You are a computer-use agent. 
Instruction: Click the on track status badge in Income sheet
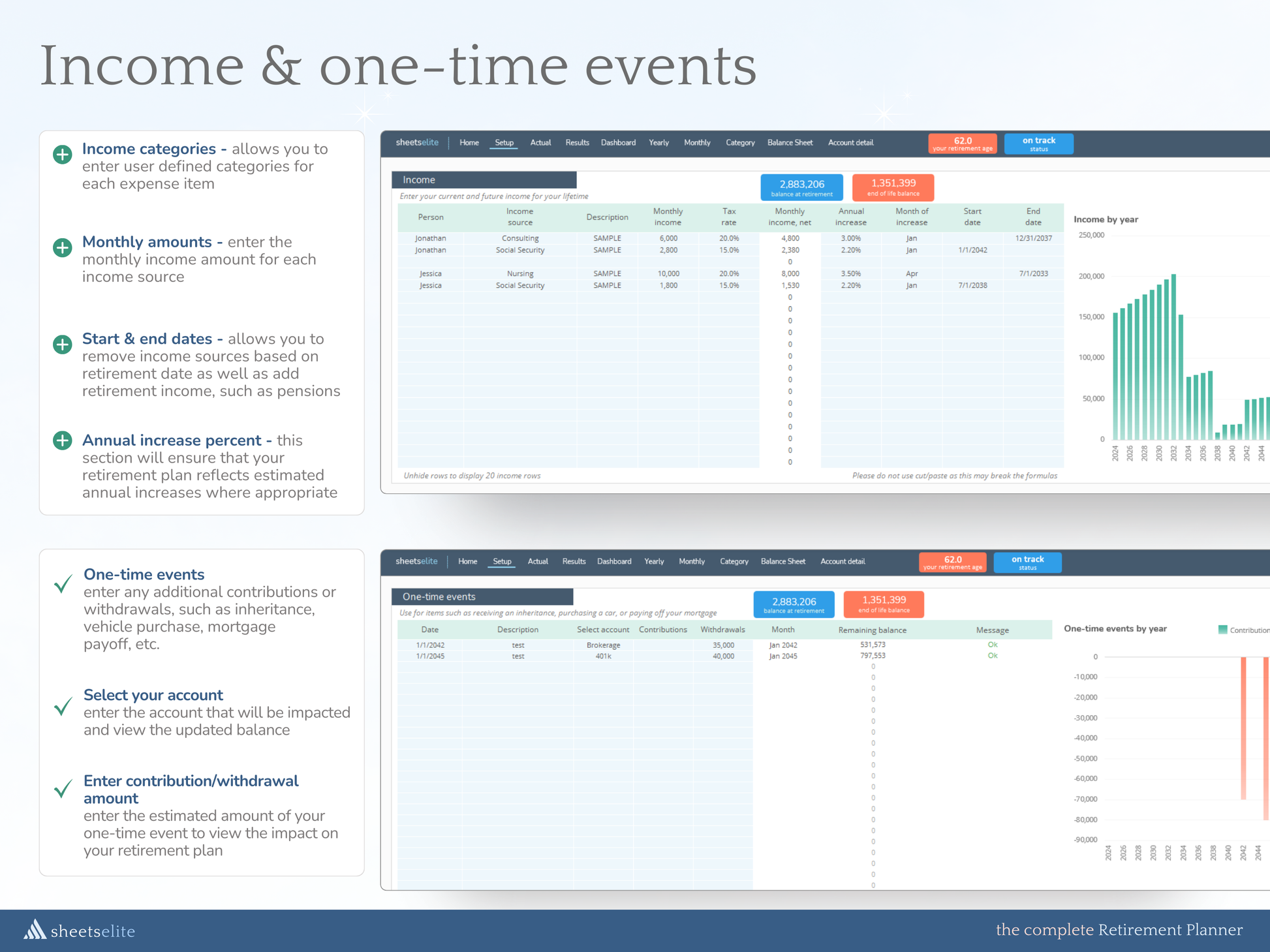click(1038, 144)
